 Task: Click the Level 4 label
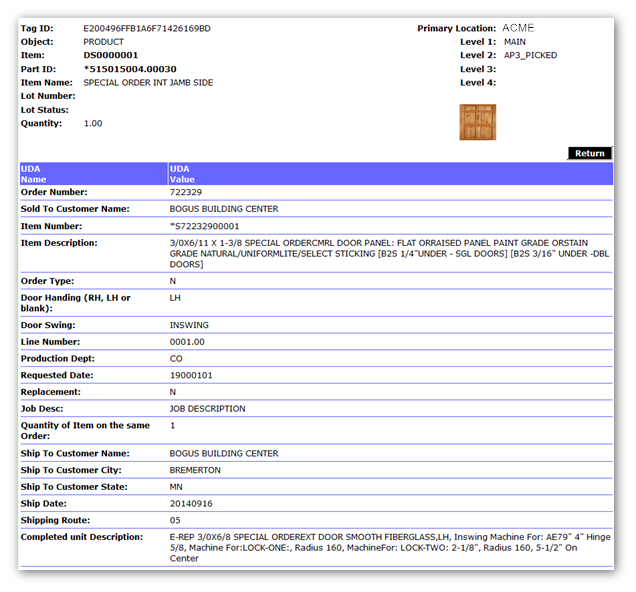478,83
